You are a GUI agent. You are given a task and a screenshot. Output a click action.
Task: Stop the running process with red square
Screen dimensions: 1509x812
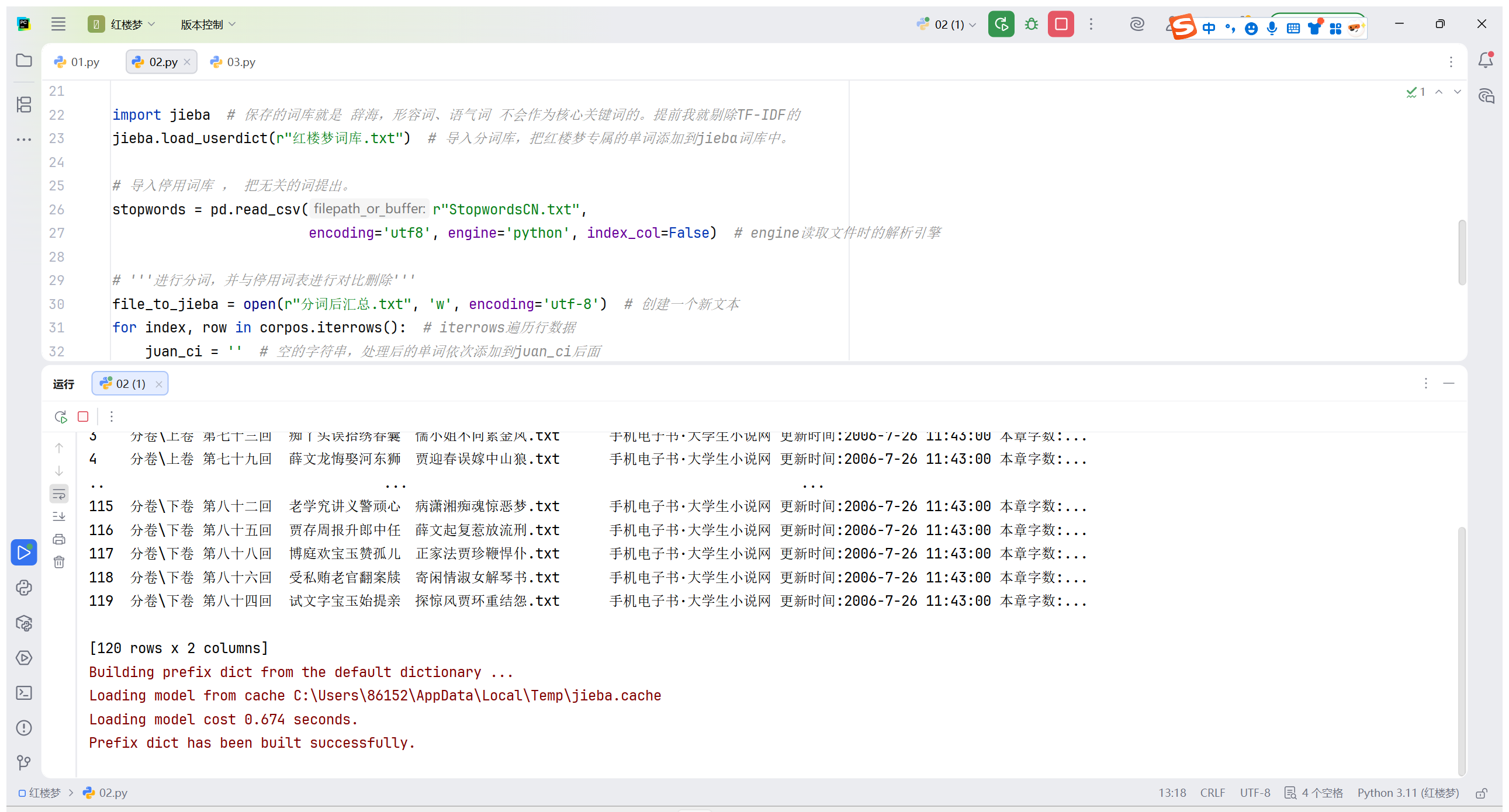(1060, 24)
